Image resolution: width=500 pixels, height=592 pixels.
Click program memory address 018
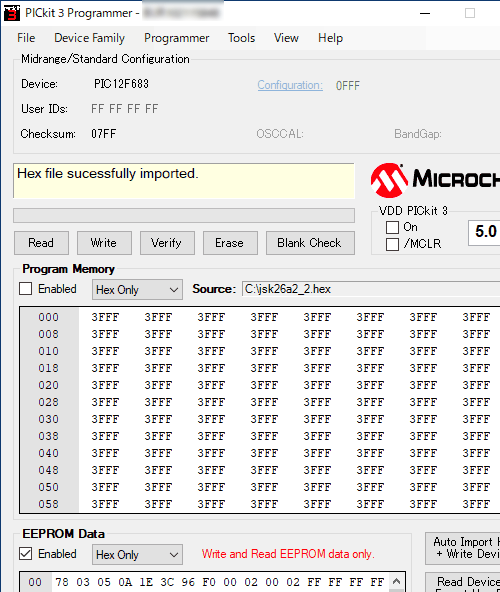[x=49, y=368]
